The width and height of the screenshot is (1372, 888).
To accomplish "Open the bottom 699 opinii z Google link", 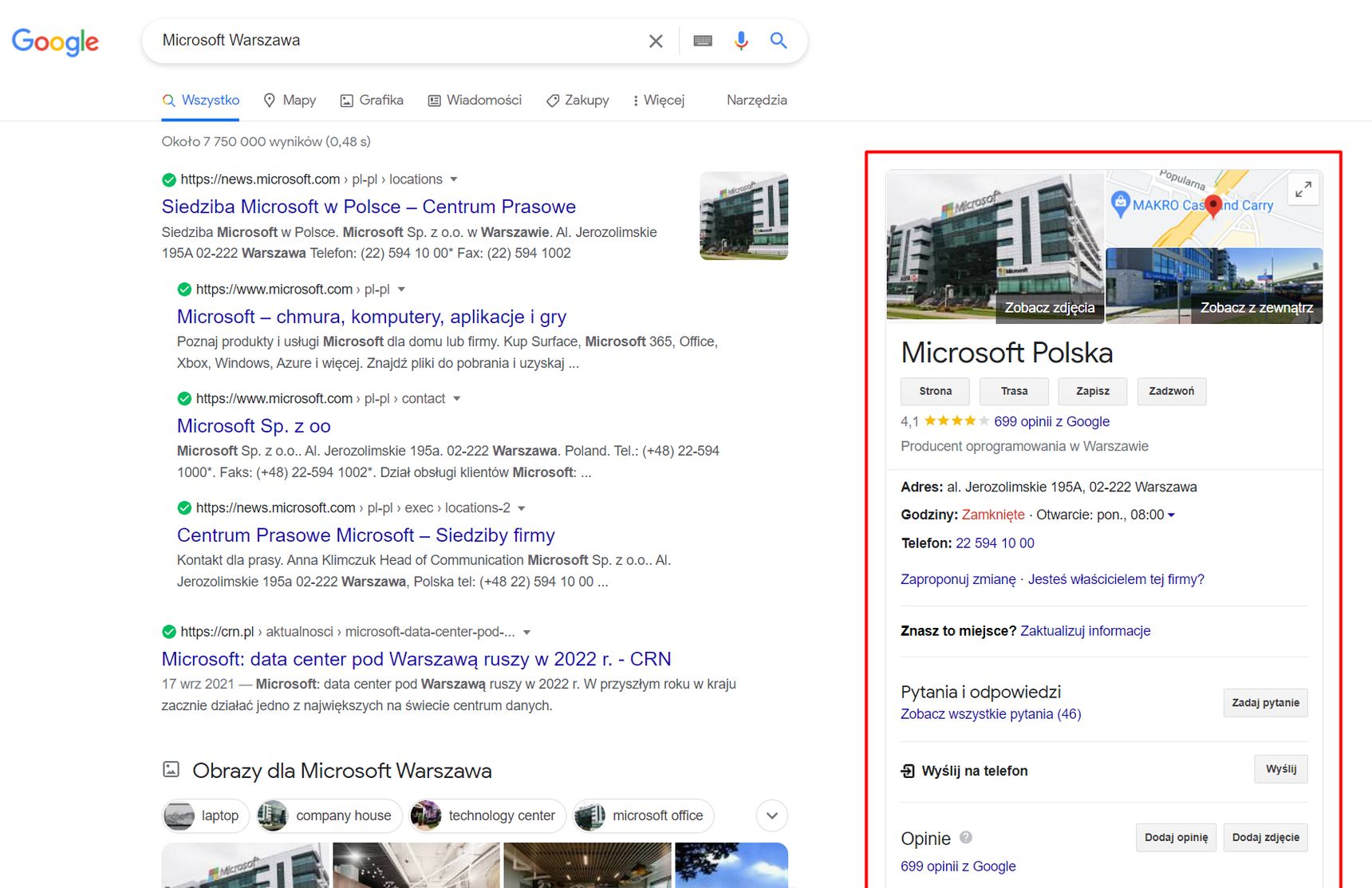I will coord(958,866).
